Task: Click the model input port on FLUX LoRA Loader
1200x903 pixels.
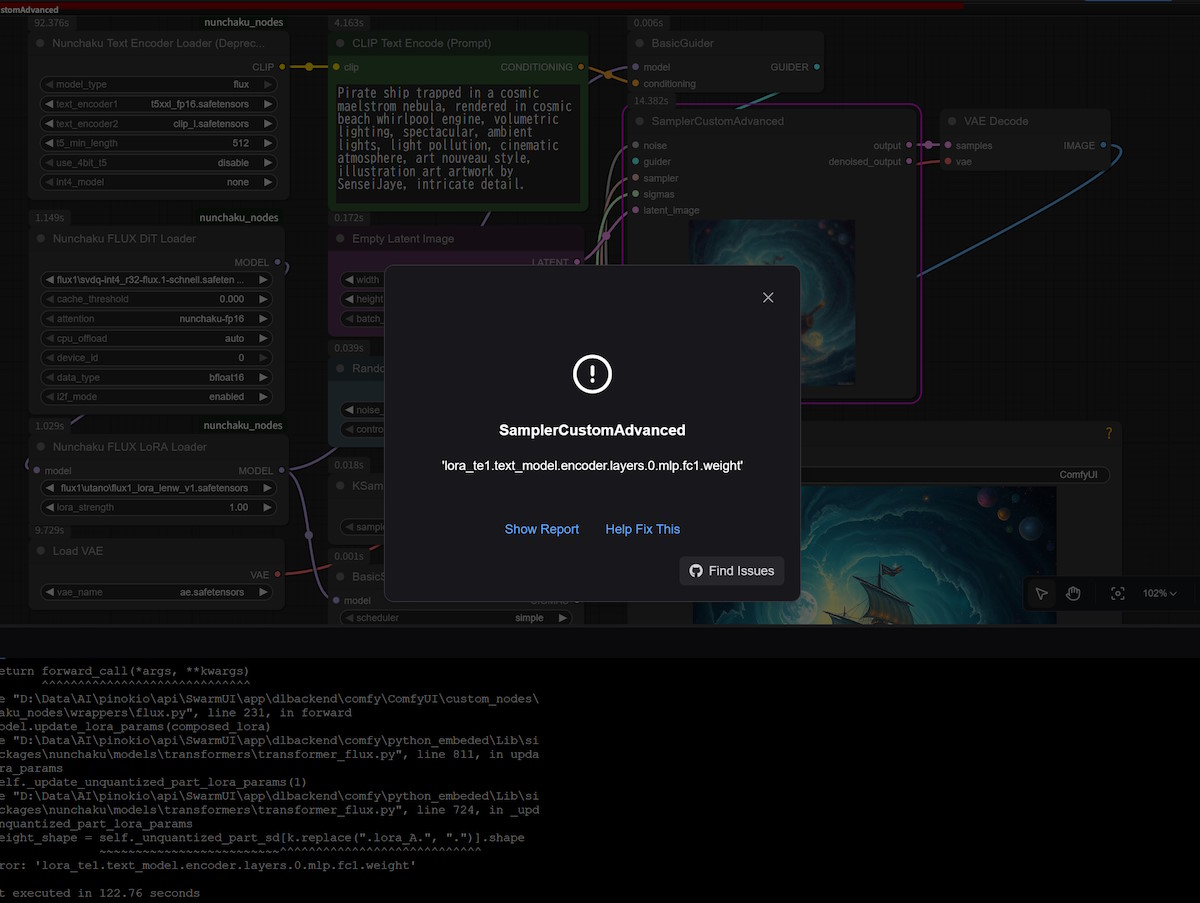Action: (37, 470)
